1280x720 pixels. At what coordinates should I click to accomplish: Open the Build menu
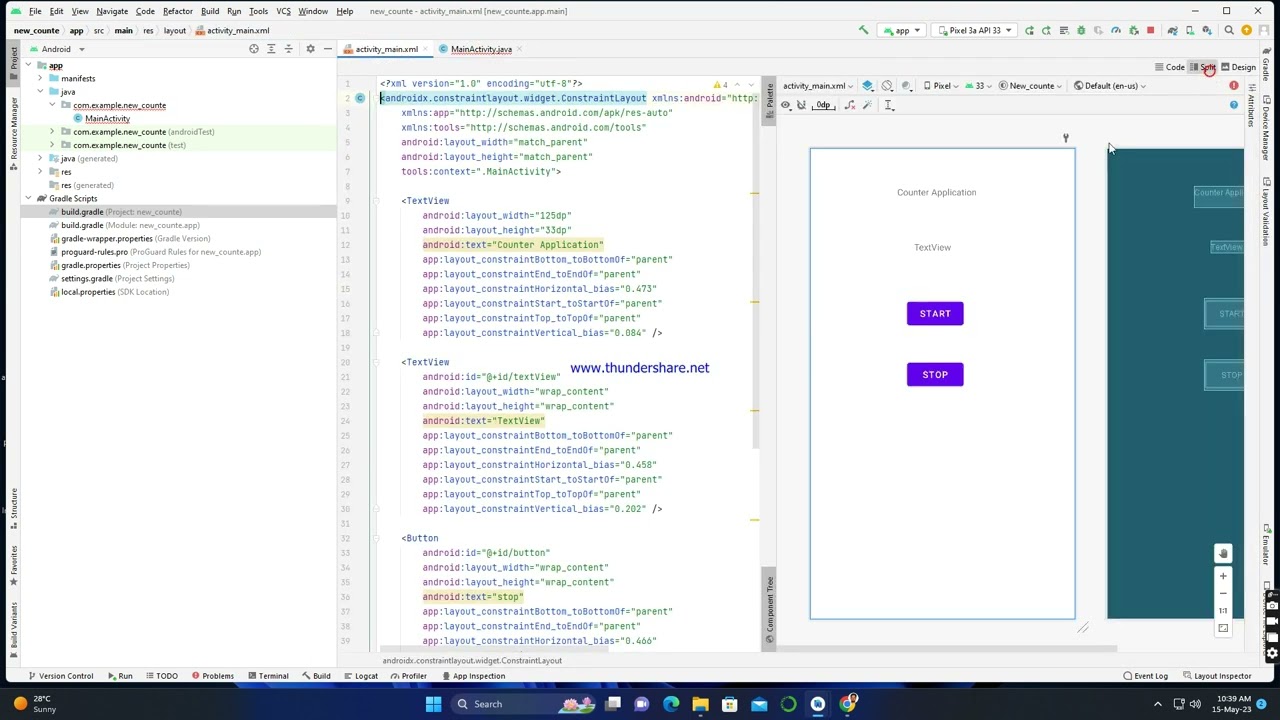point(210,11)
